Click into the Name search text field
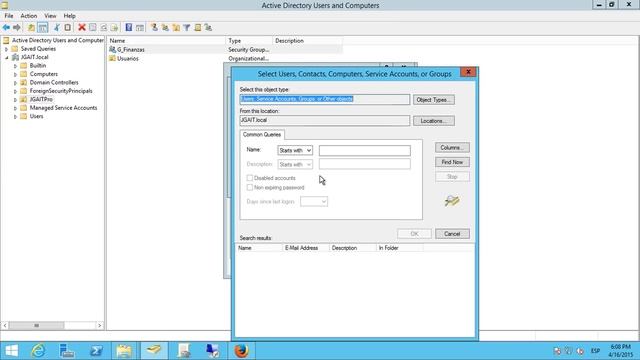640x360 pixels. click(x=365, y=151)
